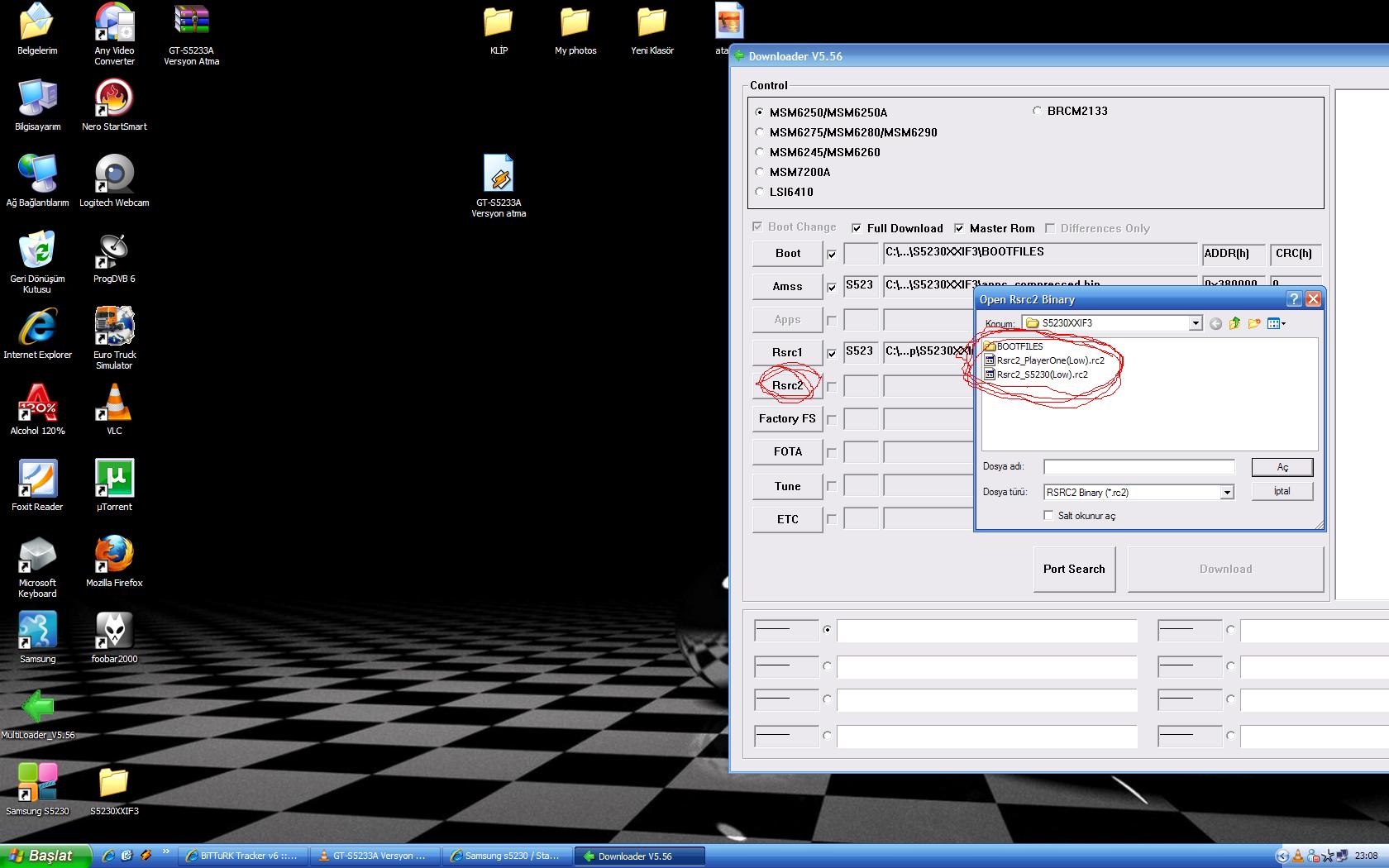The height and width of the screenshot is (868, 1389).
Task: Select MSM6275/MSM6280/MSM6290 radio option
Action: (760, 132)
